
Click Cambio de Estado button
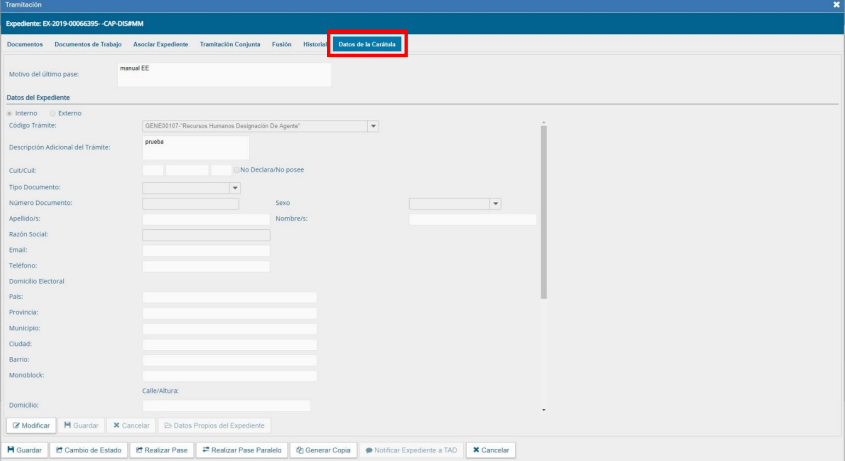click(x=88, y=450)
